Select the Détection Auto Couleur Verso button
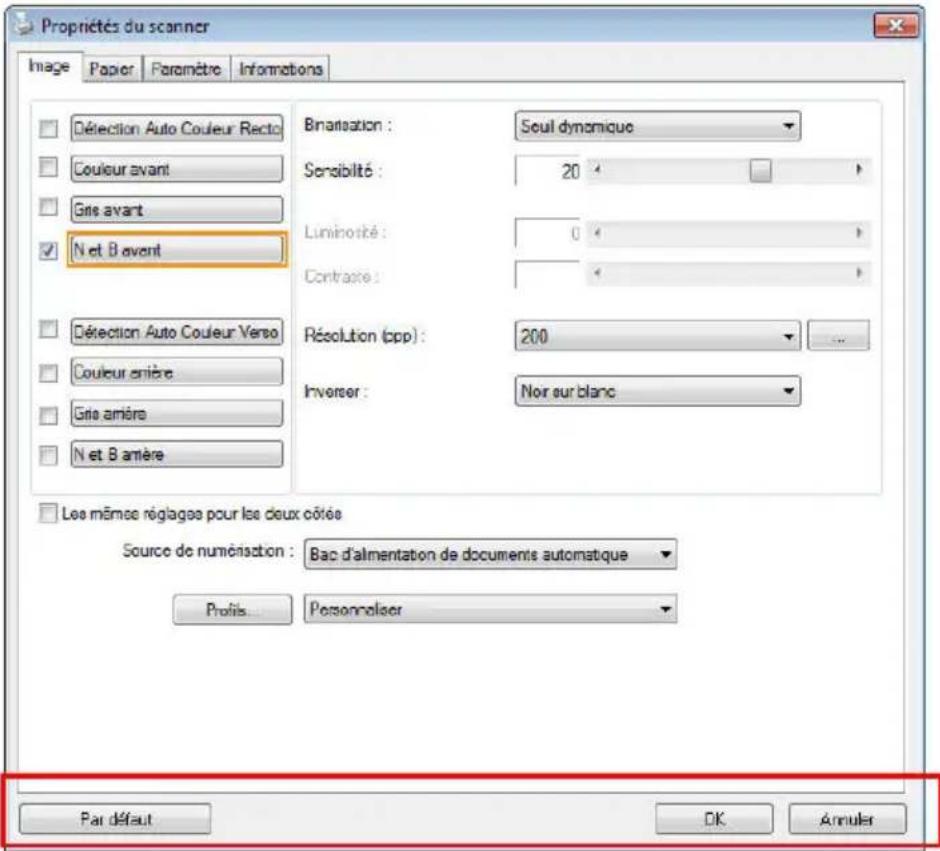The height and width of the screenshot is (851, 940). point(177,332)
